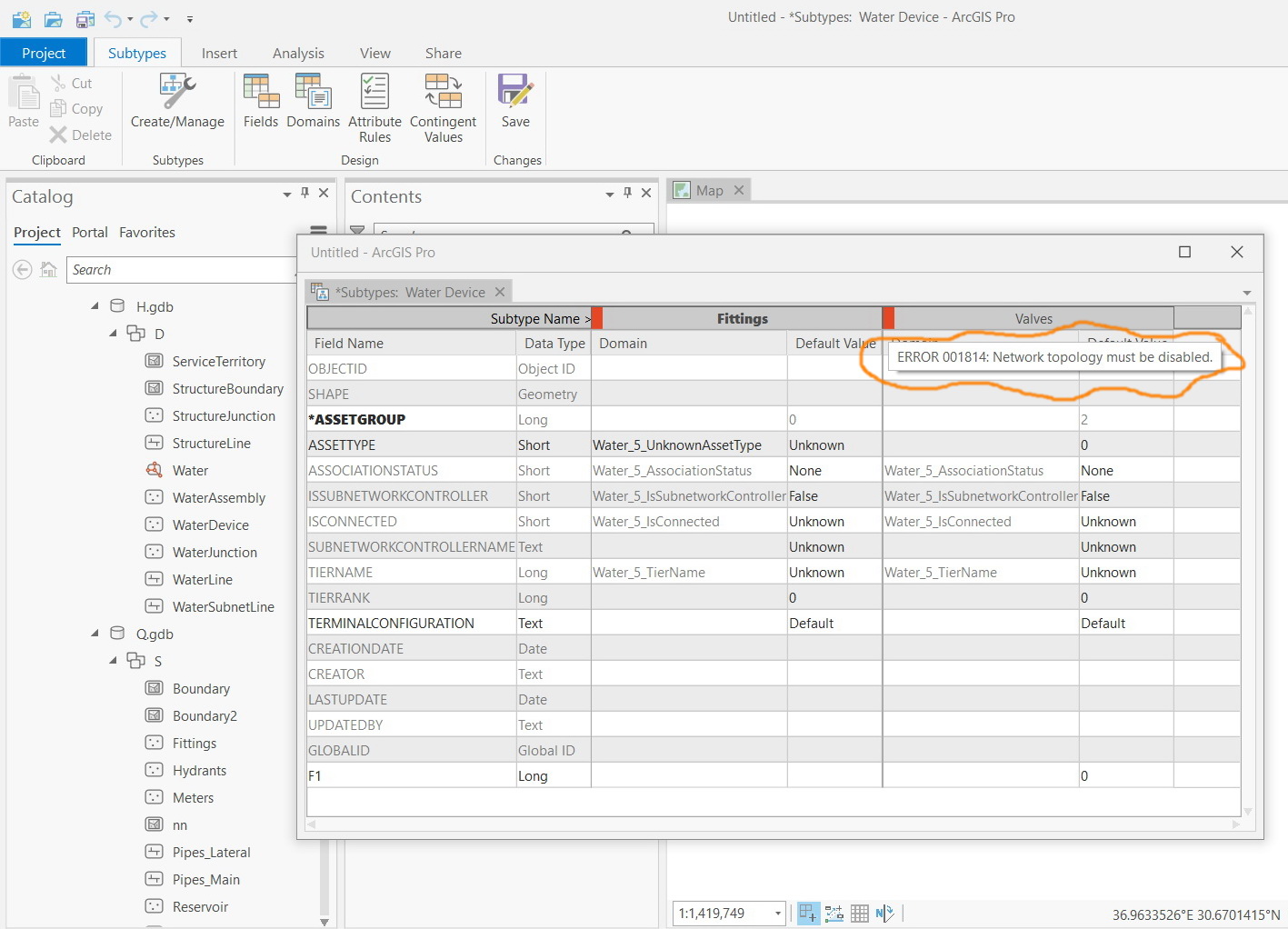Click Copy in the Clipboard group
The image size is (1288, 929).
(x=76, y=109)
